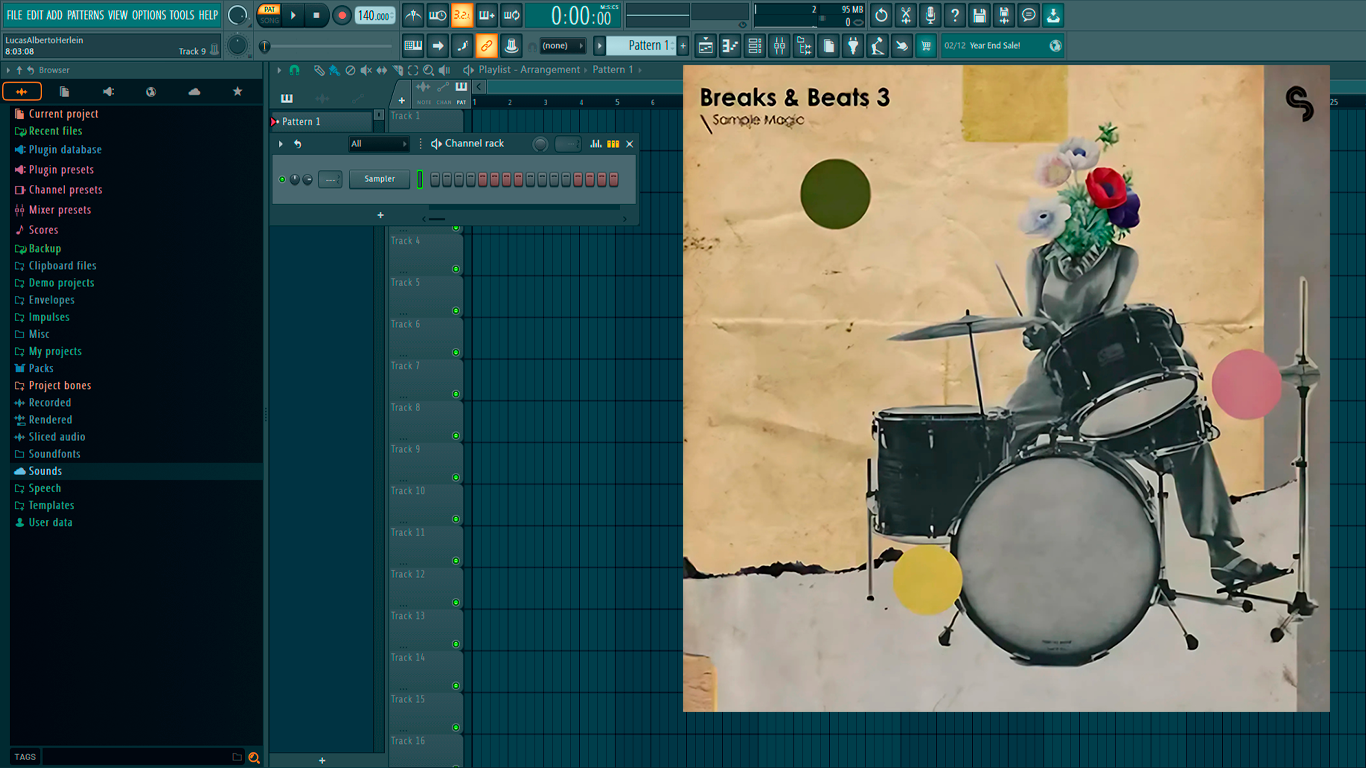Toggle the metronome icon
Image resolution: width=1366 pixels, height=768 pixels.
click(413, 15)
